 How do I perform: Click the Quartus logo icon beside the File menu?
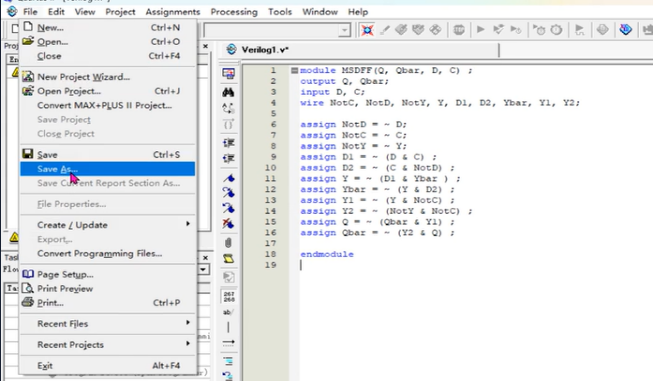12,12
